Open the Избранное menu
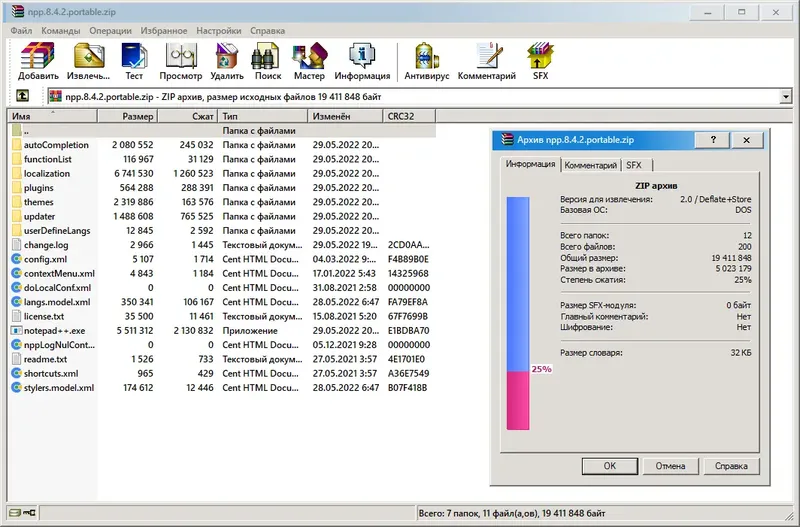This screenshot has width=800, height=527. coord(164,31)
